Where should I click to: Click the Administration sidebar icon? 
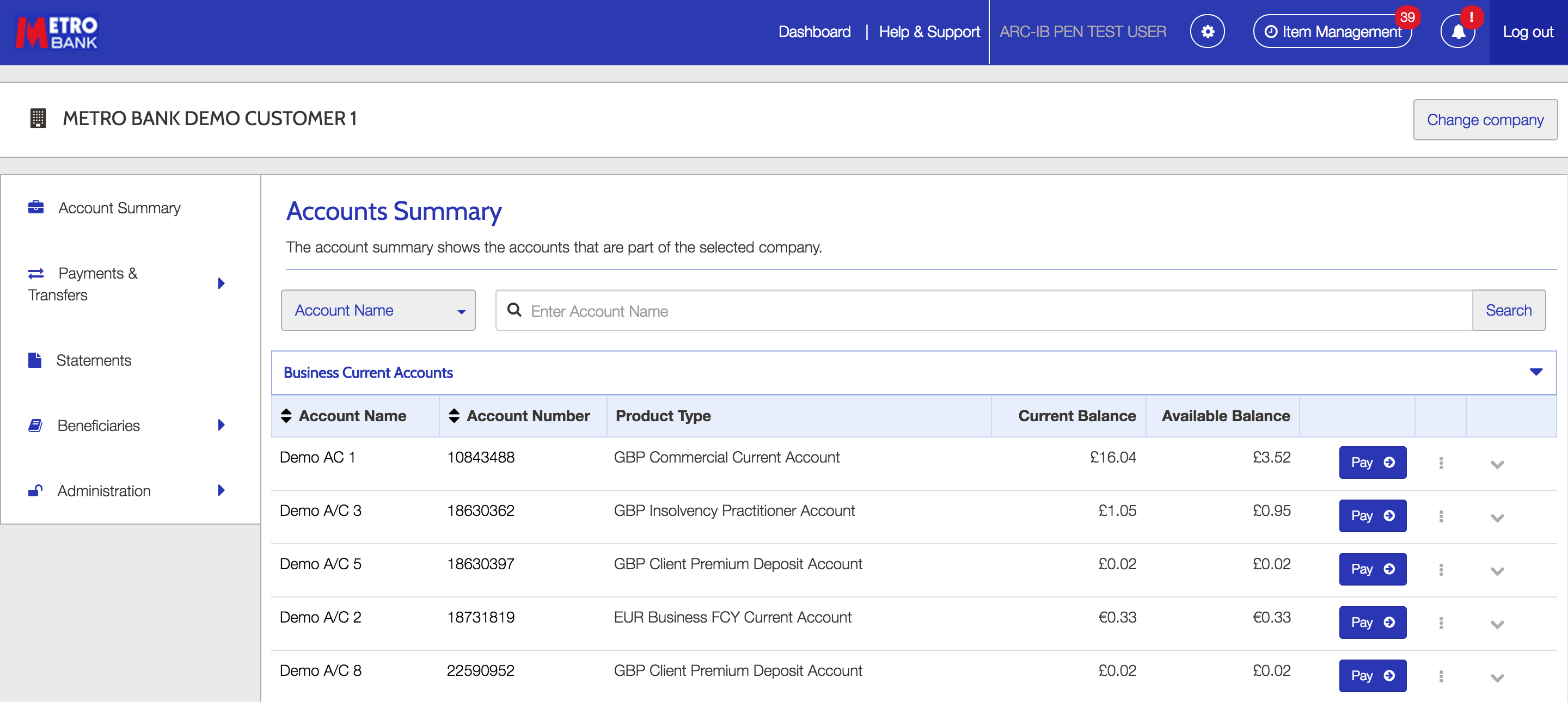coord(36,490)
